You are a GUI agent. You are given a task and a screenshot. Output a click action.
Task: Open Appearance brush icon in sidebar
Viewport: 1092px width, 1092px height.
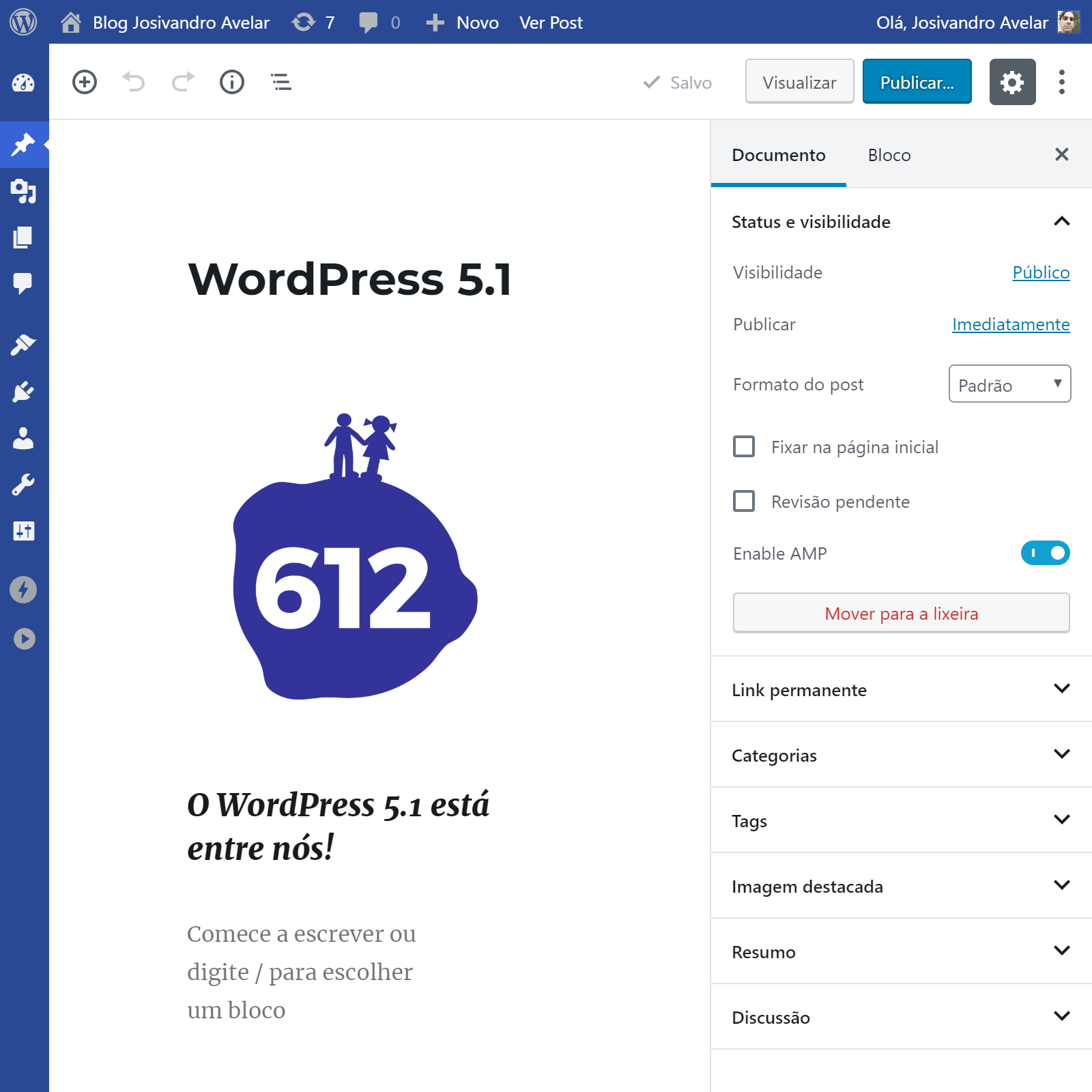(23, 345)
